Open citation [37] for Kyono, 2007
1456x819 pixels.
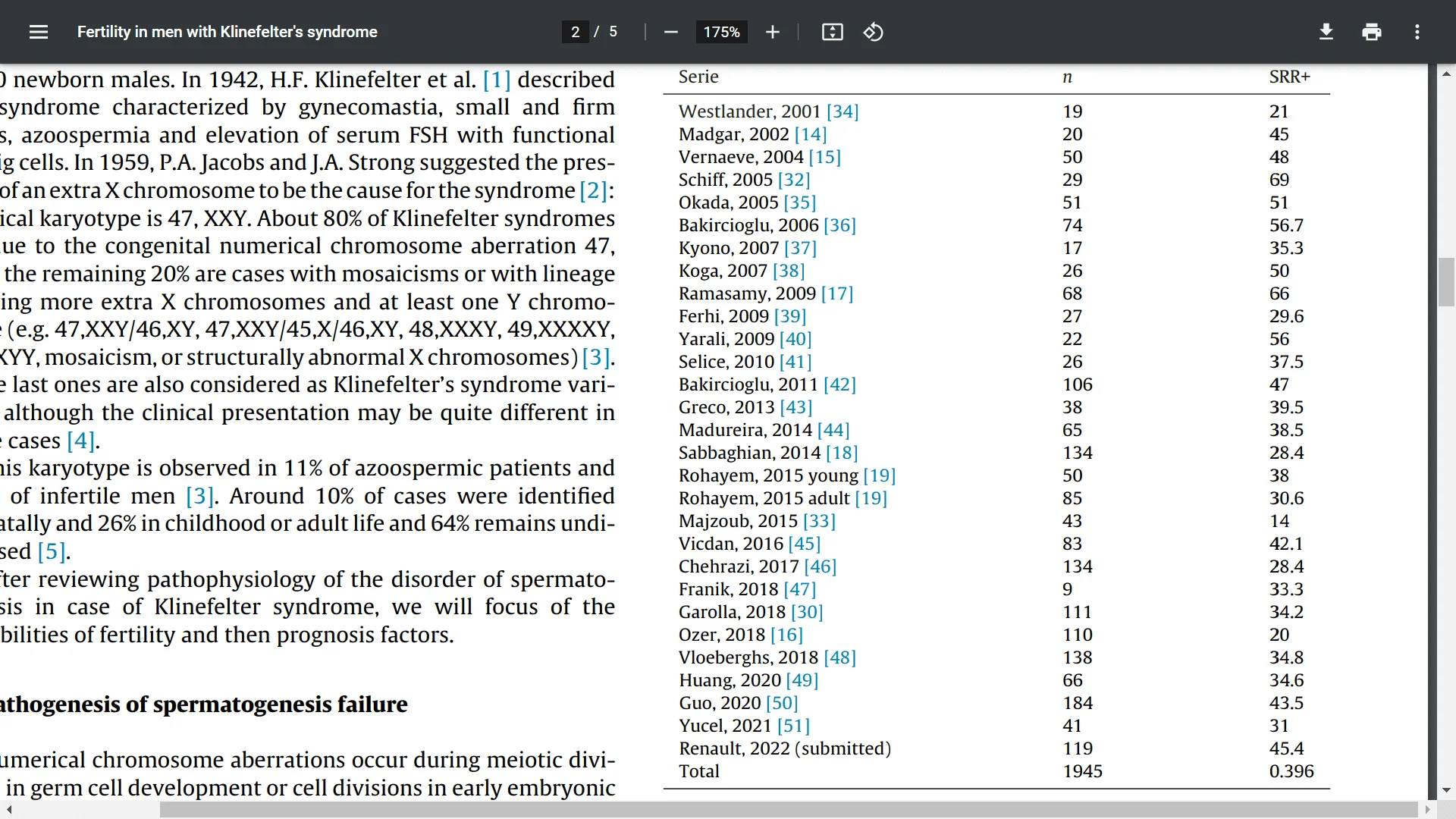tap(800, 248)
